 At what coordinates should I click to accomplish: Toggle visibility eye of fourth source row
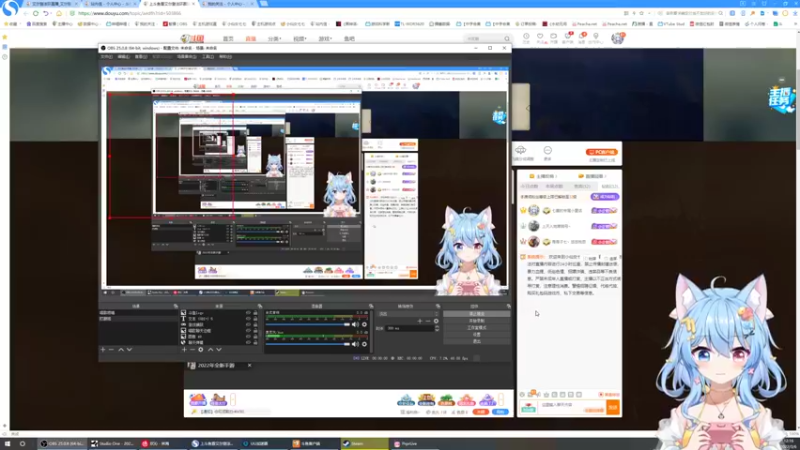pyautogui.click(x=248, y=331)
